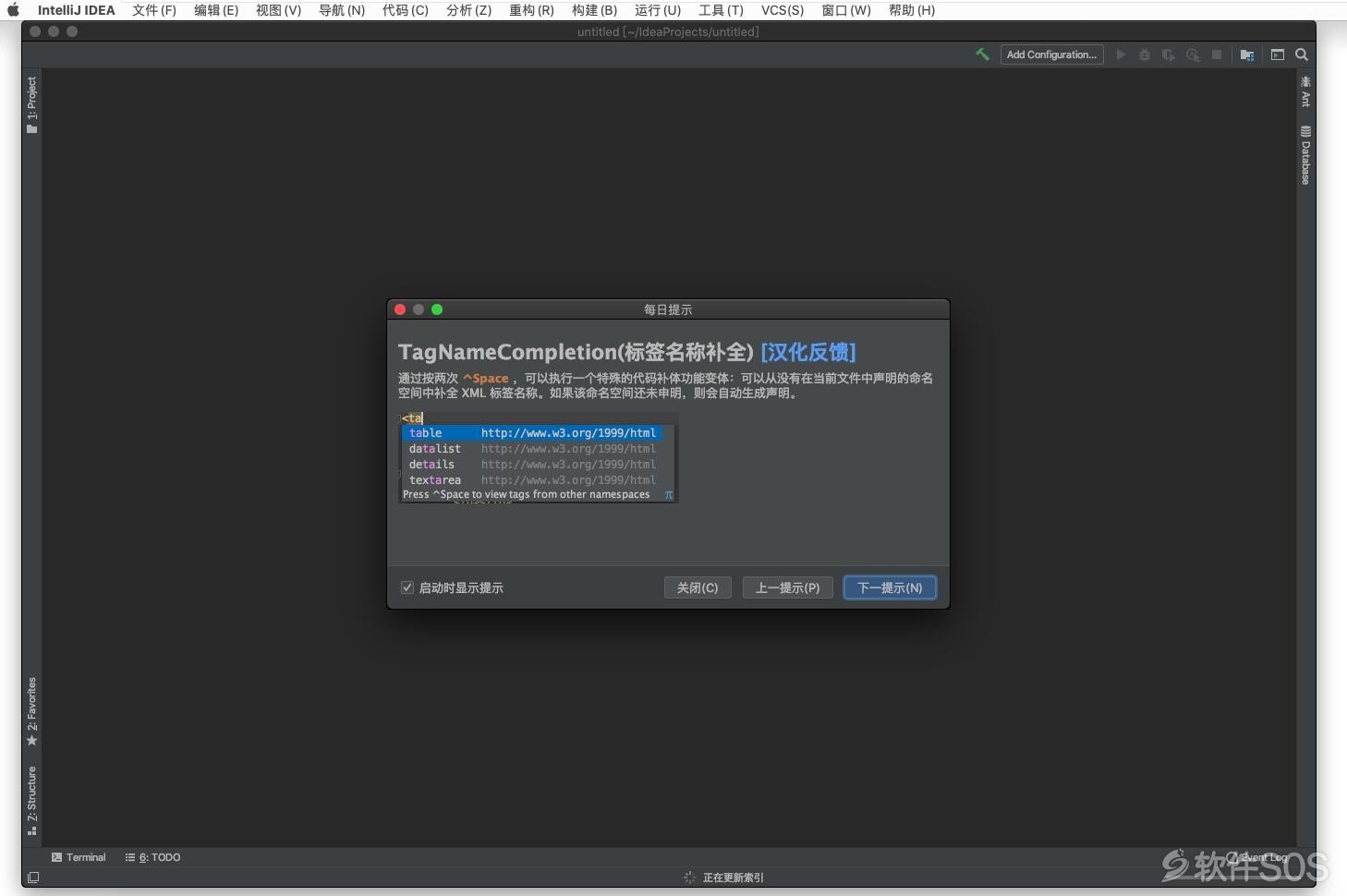Screen dimensions: 1347x896
Task: Open the Event Log tab
Action: (1257, 857)
